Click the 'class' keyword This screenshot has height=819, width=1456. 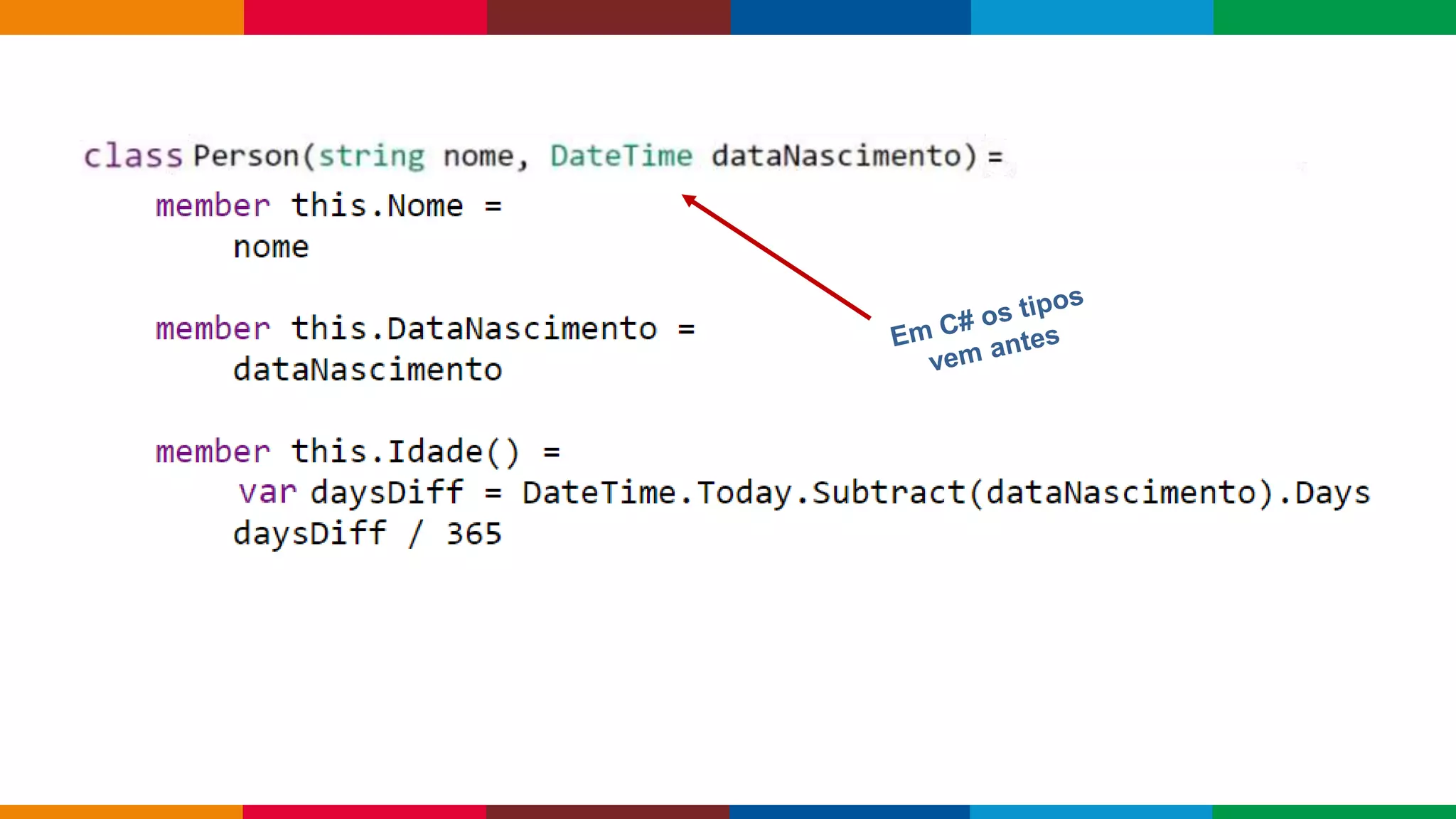(134, 156)
